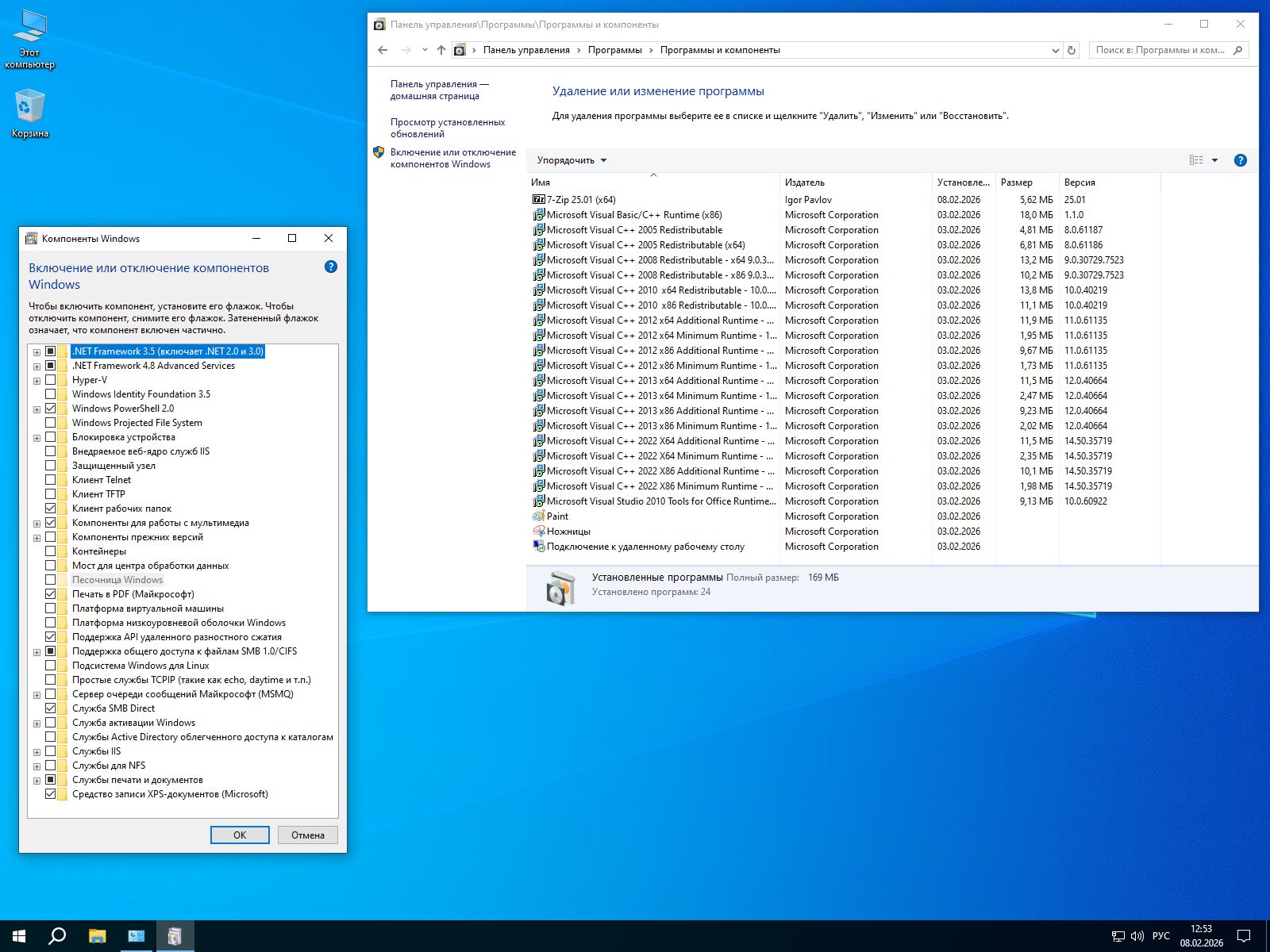This screenshot has height=952, width=1270.
Task: Enable the Hyper-V checkbox
Action: [51, 380]
